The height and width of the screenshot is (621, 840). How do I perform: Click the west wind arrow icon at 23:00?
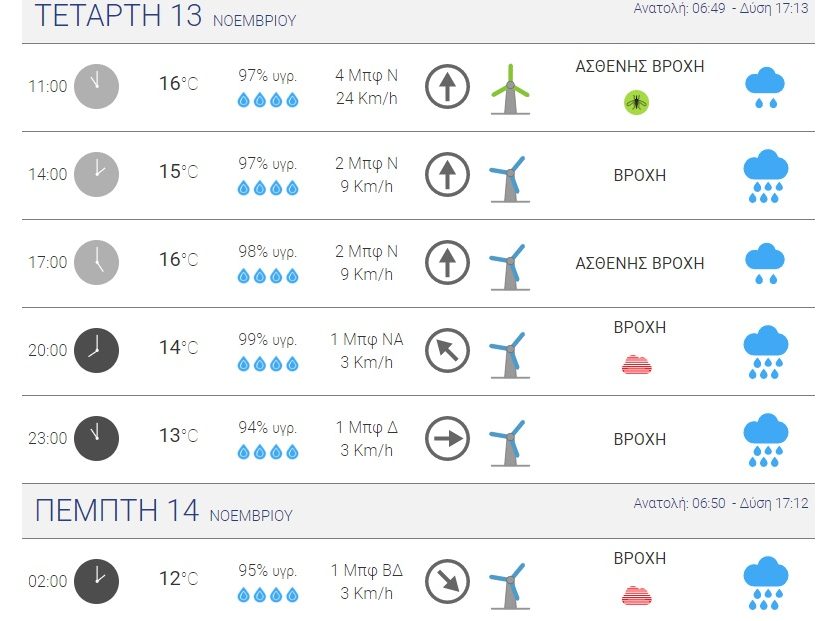(x=447, y=438)
